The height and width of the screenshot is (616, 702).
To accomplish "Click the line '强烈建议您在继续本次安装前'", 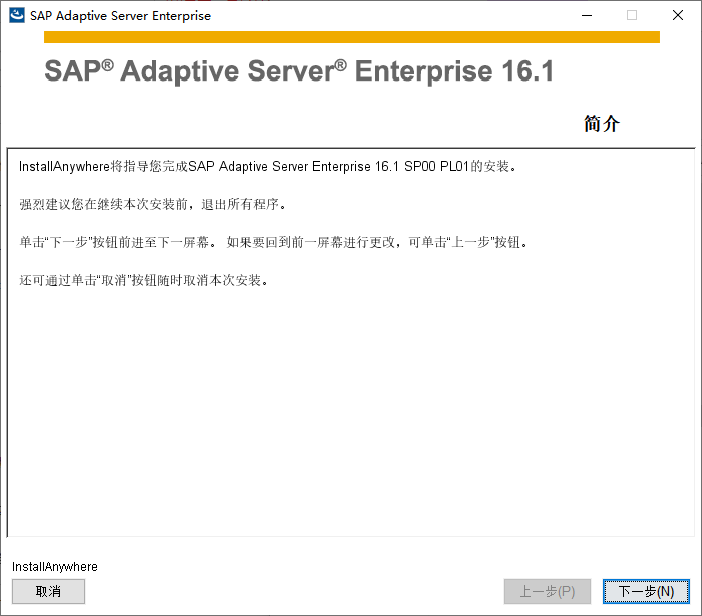I will coord(152,205).
